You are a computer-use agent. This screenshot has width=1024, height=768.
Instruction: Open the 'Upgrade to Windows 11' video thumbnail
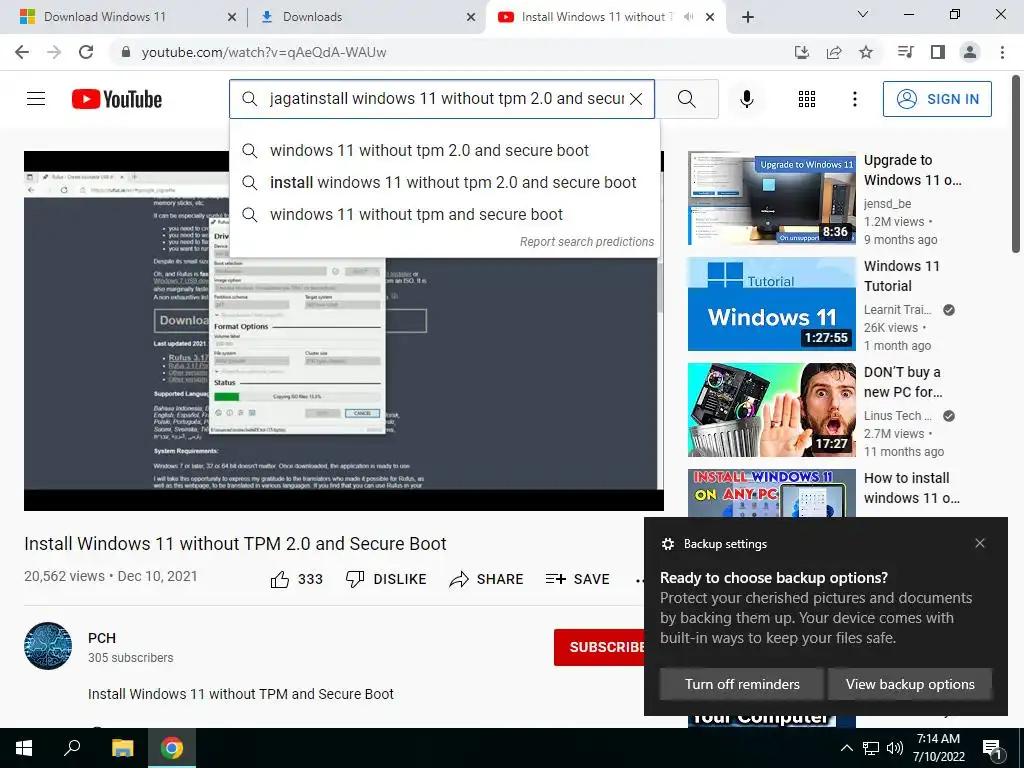click(x=771, y=199)
